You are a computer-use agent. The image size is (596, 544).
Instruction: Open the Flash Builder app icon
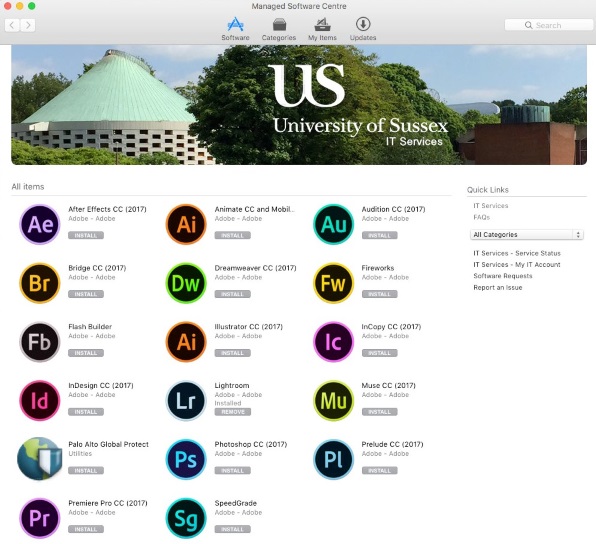pos(40,342)
